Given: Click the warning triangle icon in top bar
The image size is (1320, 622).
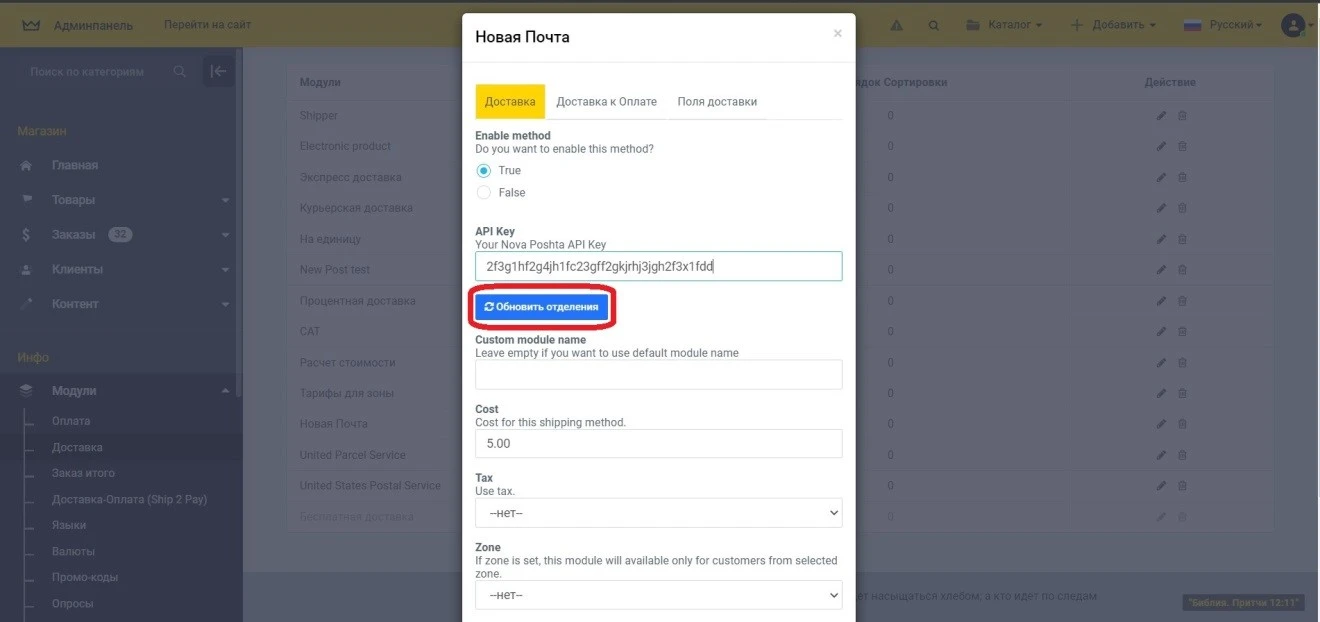Looking at the screenshot, I should click(896, 25).
